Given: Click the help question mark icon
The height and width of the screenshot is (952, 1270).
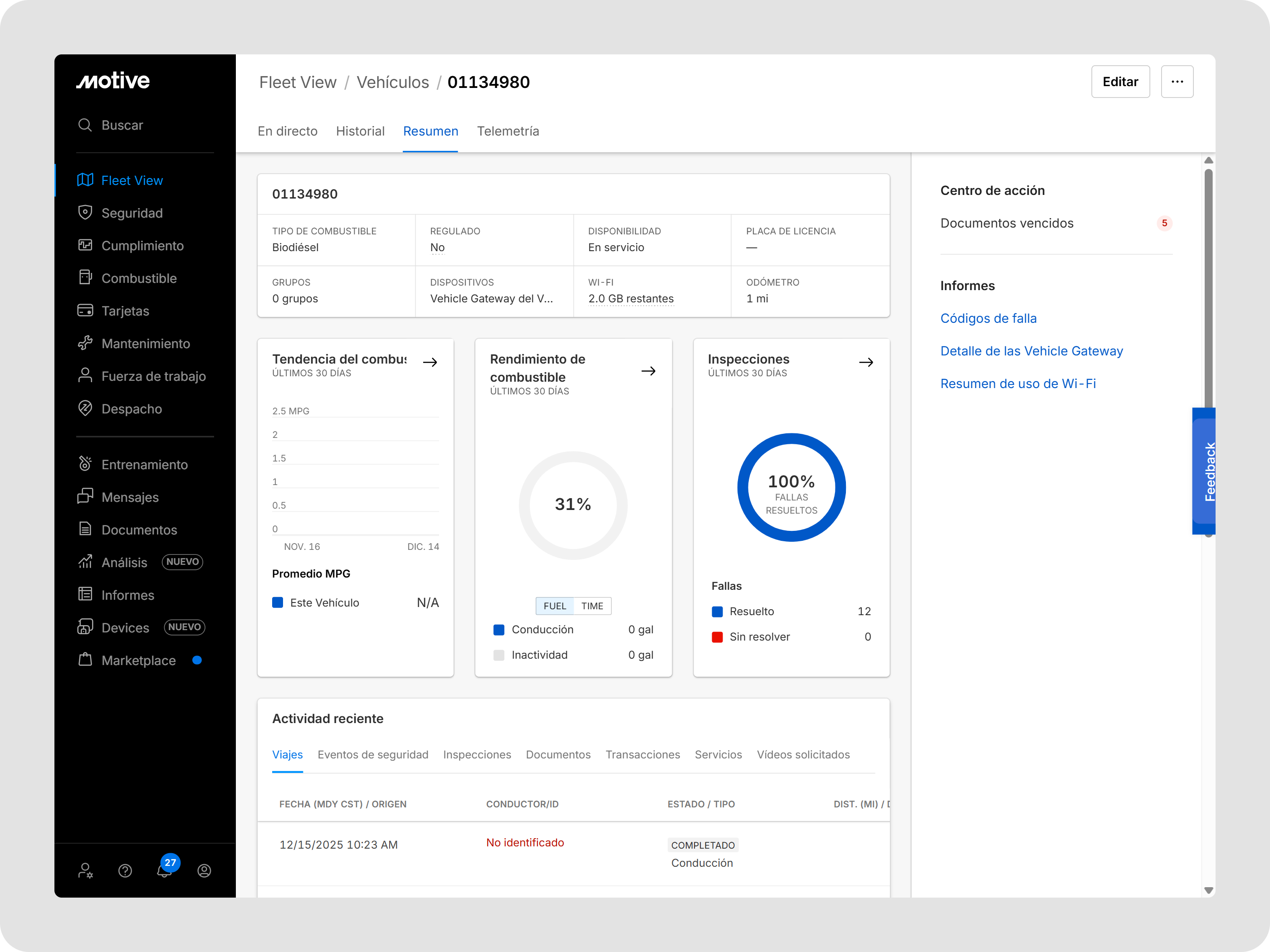Looking at the screenshot, I should pos(125,870).
